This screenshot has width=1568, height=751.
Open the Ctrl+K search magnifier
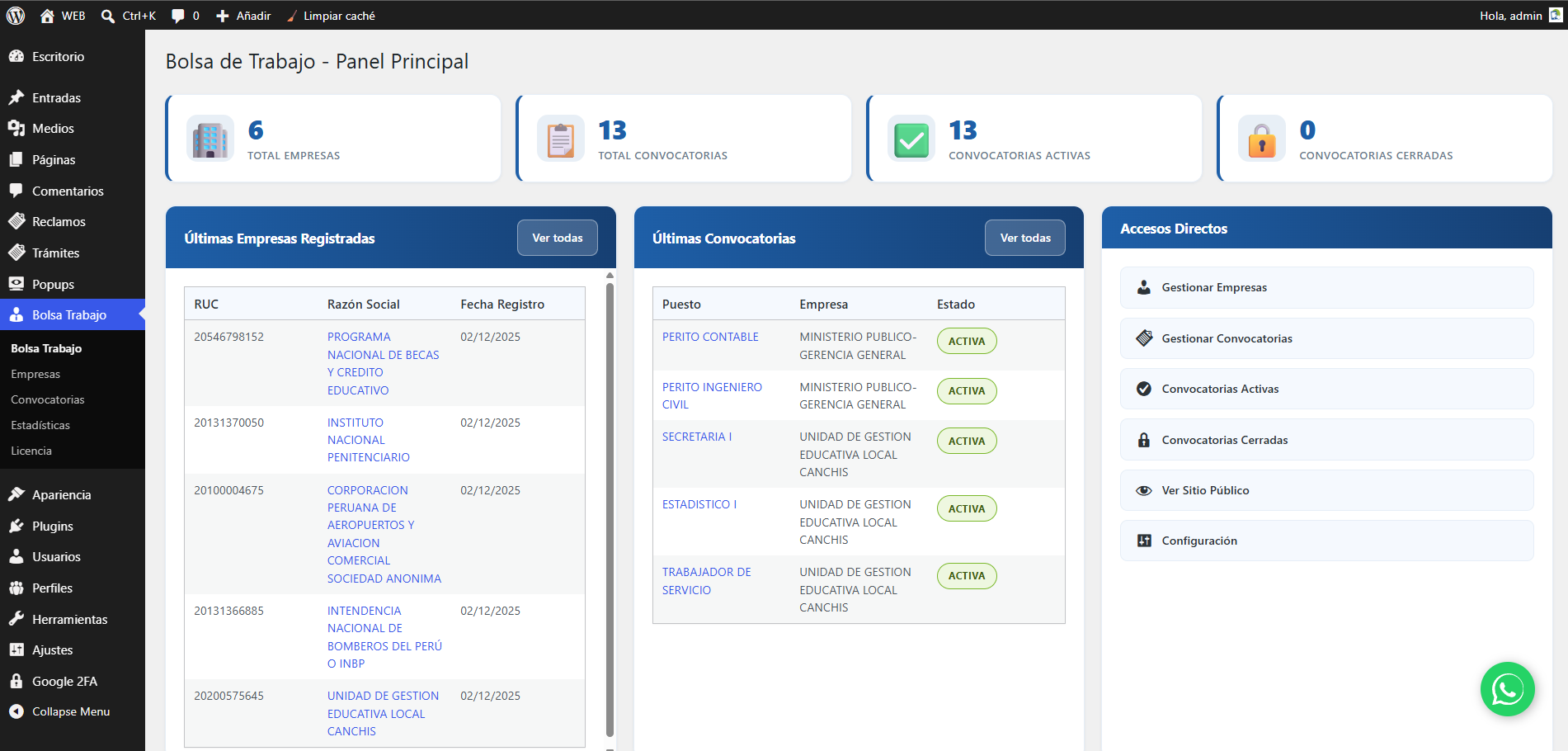(108, 16)
